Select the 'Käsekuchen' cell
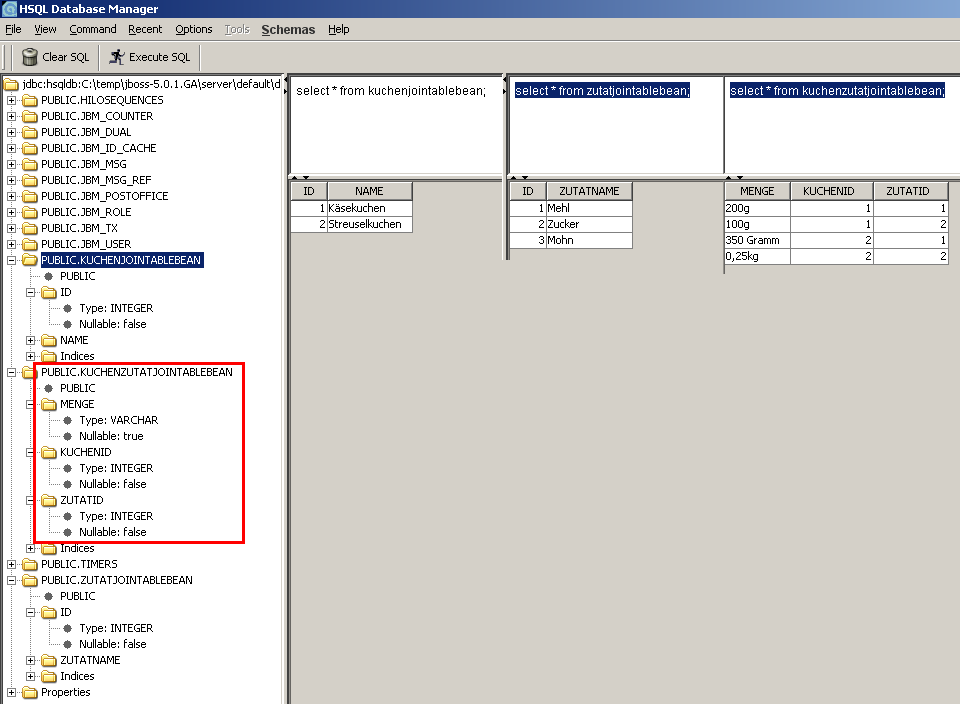The height and width of the screenshot is (704, 960). point(370,208)
